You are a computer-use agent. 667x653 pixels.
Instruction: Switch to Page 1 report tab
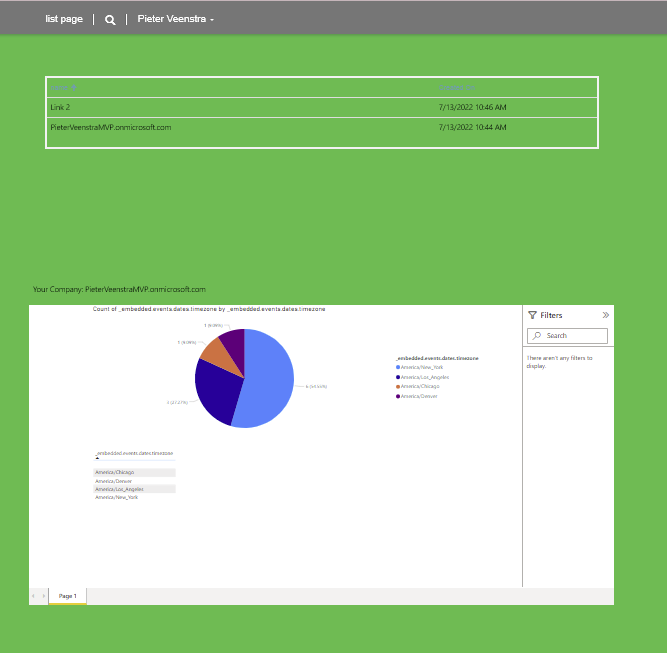pyautogui.click(x=68, y=596)
